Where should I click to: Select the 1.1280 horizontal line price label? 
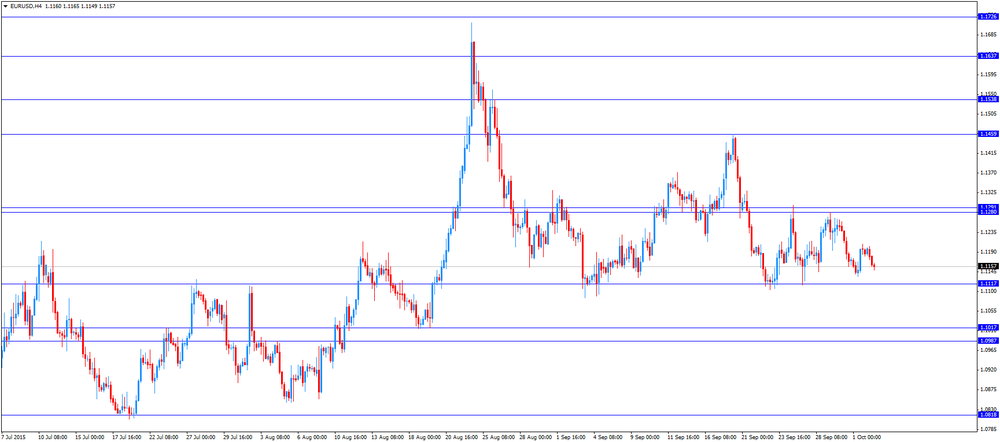[988, 212]
